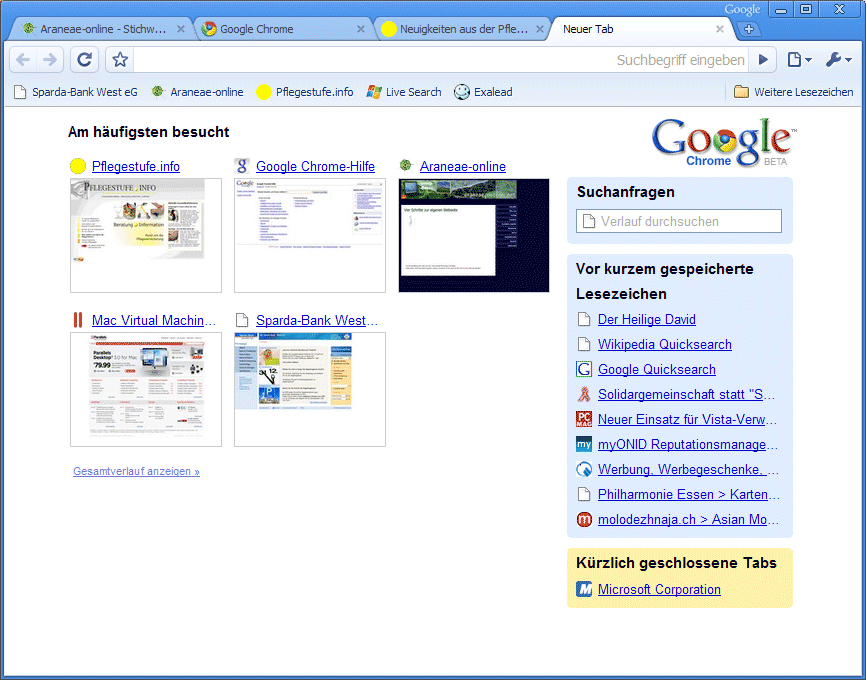
Task: Click the Go arrow beside the address bar
Action: (763, 60)
